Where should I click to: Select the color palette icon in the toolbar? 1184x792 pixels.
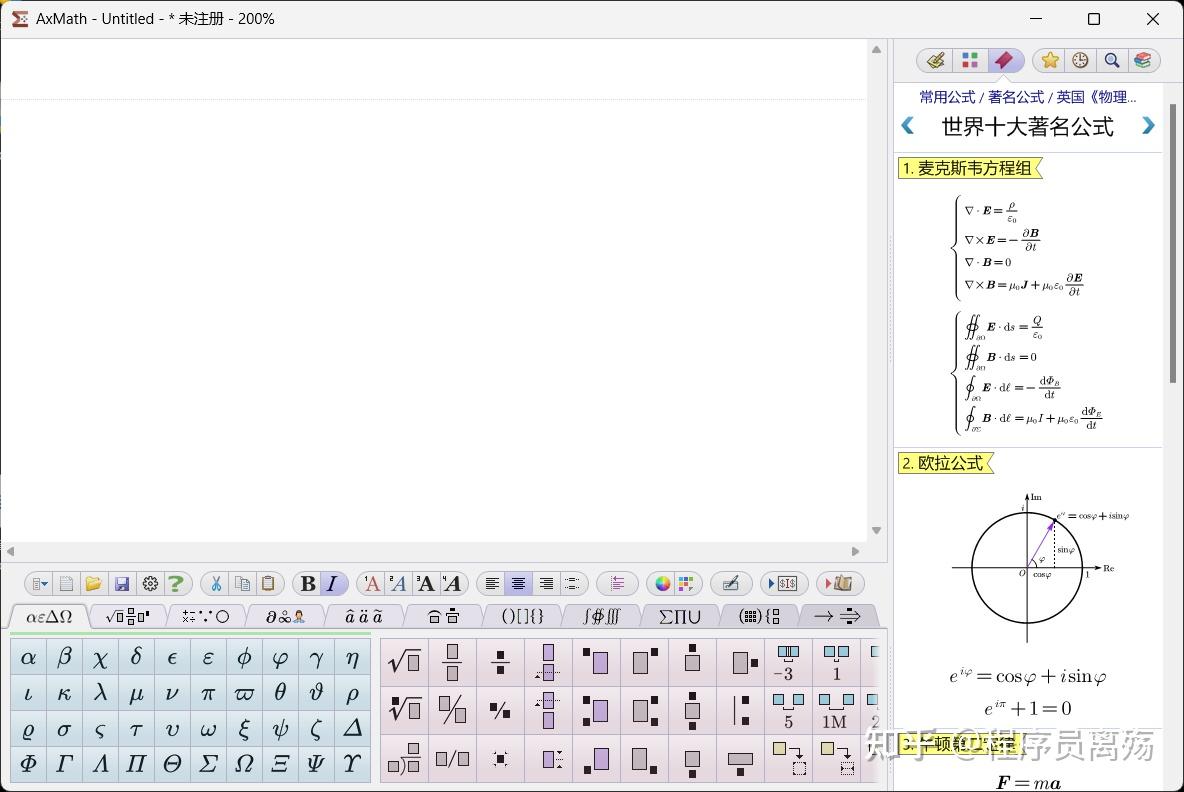click(661, 583)
